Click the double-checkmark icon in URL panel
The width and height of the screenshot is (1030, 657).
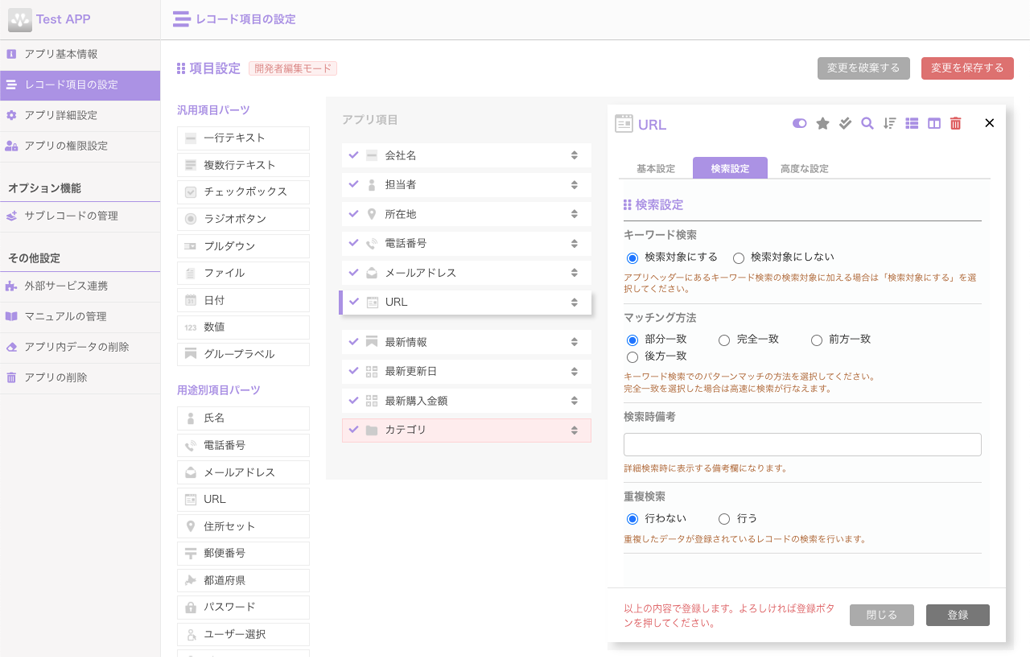click(845, 124)
